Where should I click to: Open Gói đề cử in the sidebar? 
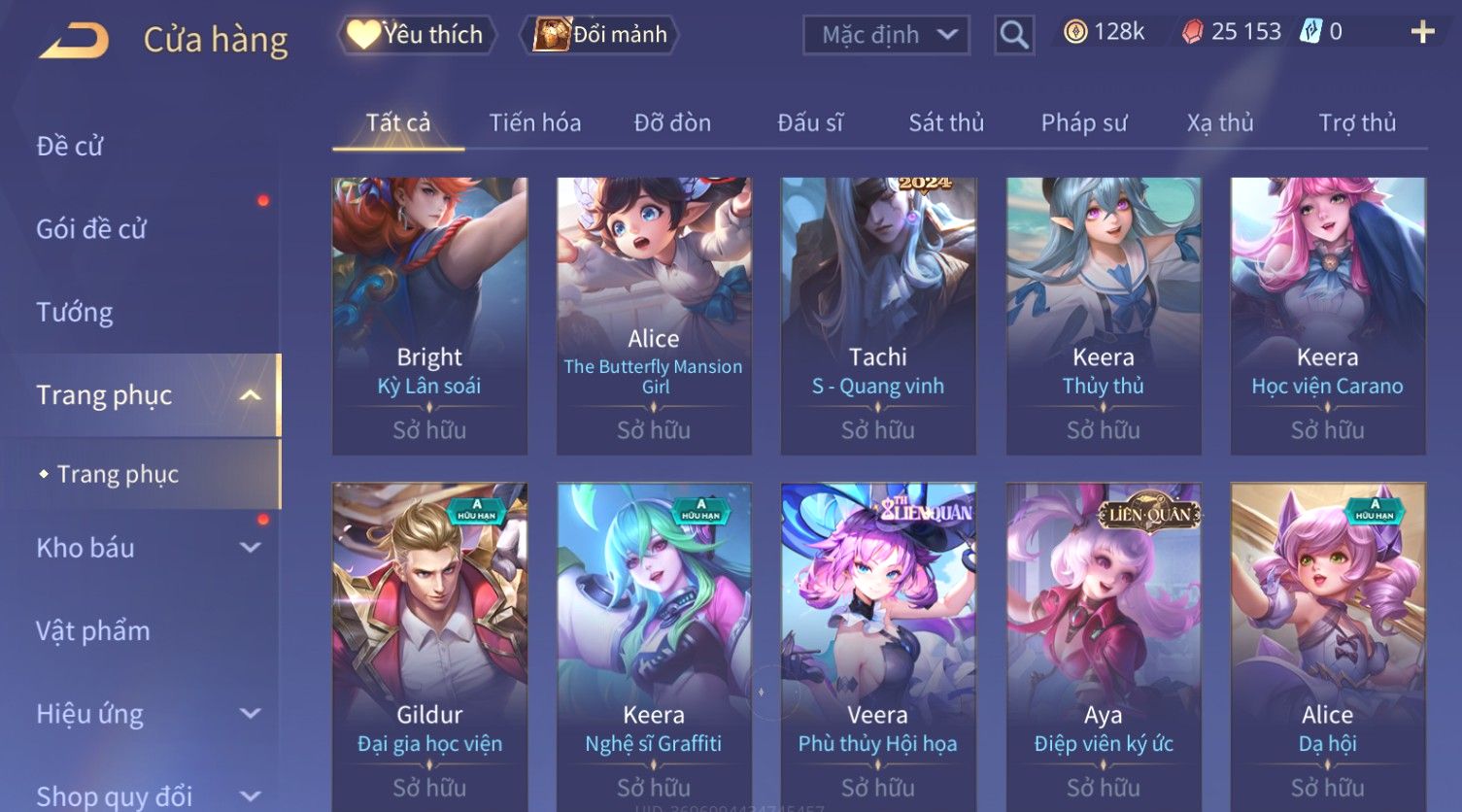point(91,229)
